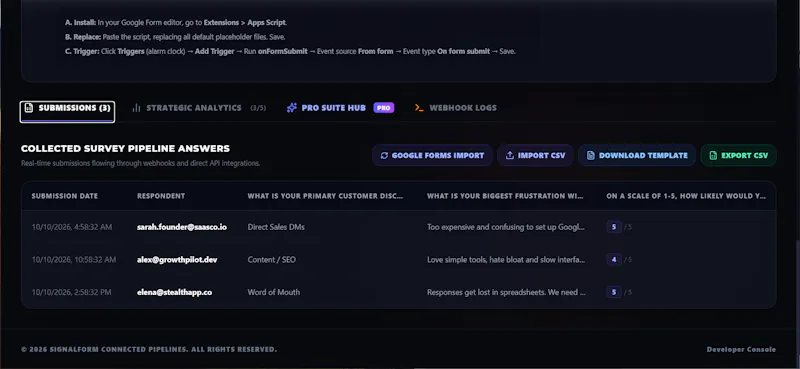Select respondent sarah.founder@saasco.io

point(182,227)
